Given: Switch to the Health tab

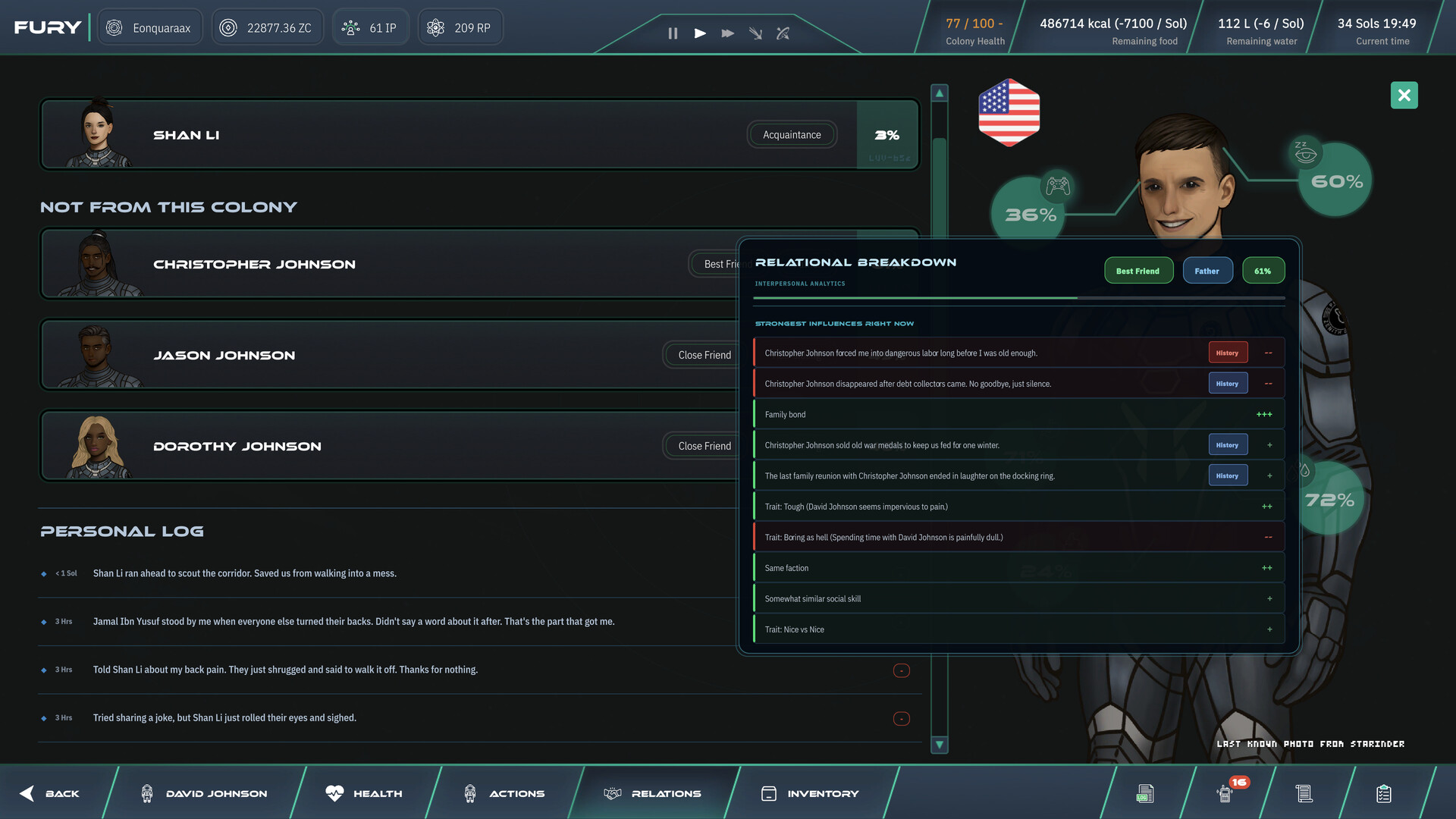Looking at the screenshot, I should click(x=364, y=793).
